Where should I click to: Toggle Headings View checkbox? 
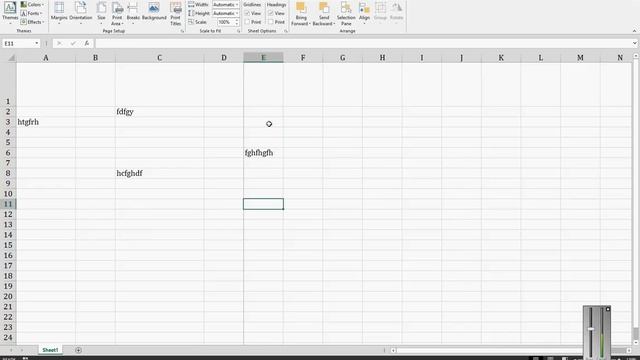(x=271, y=13)
